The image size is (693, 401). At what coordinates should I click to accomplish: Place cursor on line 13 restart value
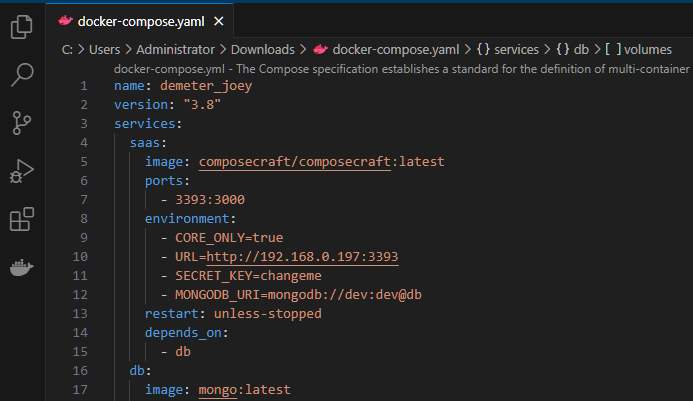(267, 314)
